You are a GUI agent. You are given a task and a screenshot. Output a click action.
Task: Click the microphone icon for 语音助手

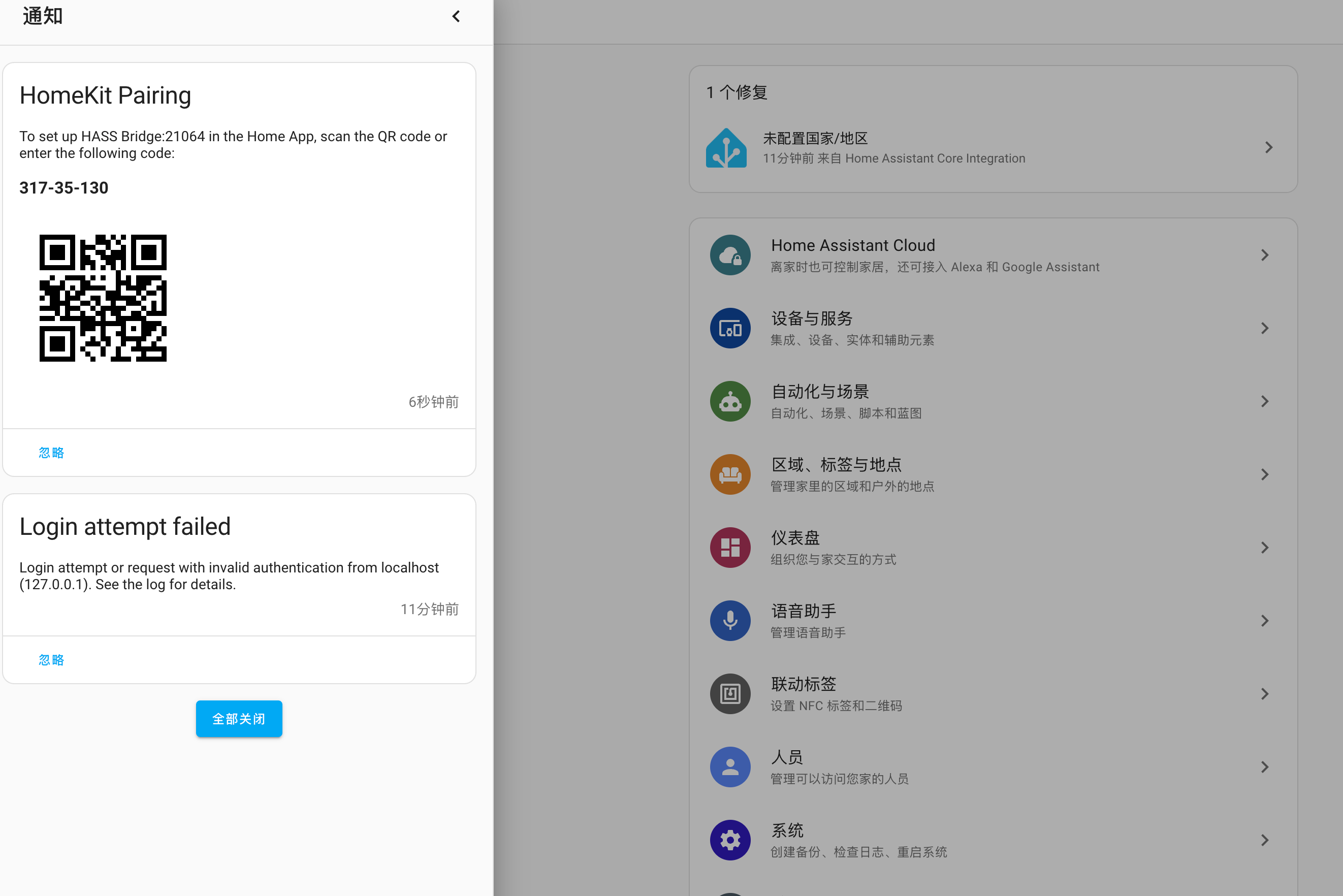pos(730,621)
